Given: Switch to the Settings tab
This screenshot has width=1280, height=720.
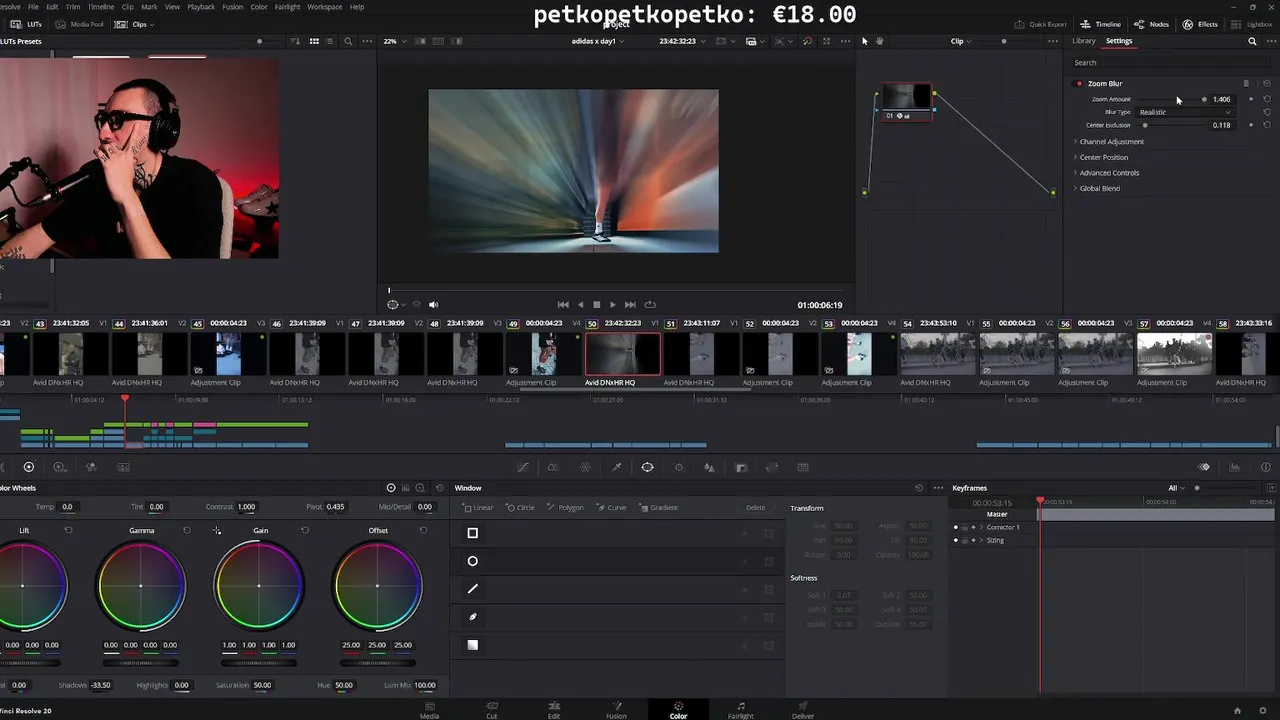Looking at the screenshot, I should 1118,41.
